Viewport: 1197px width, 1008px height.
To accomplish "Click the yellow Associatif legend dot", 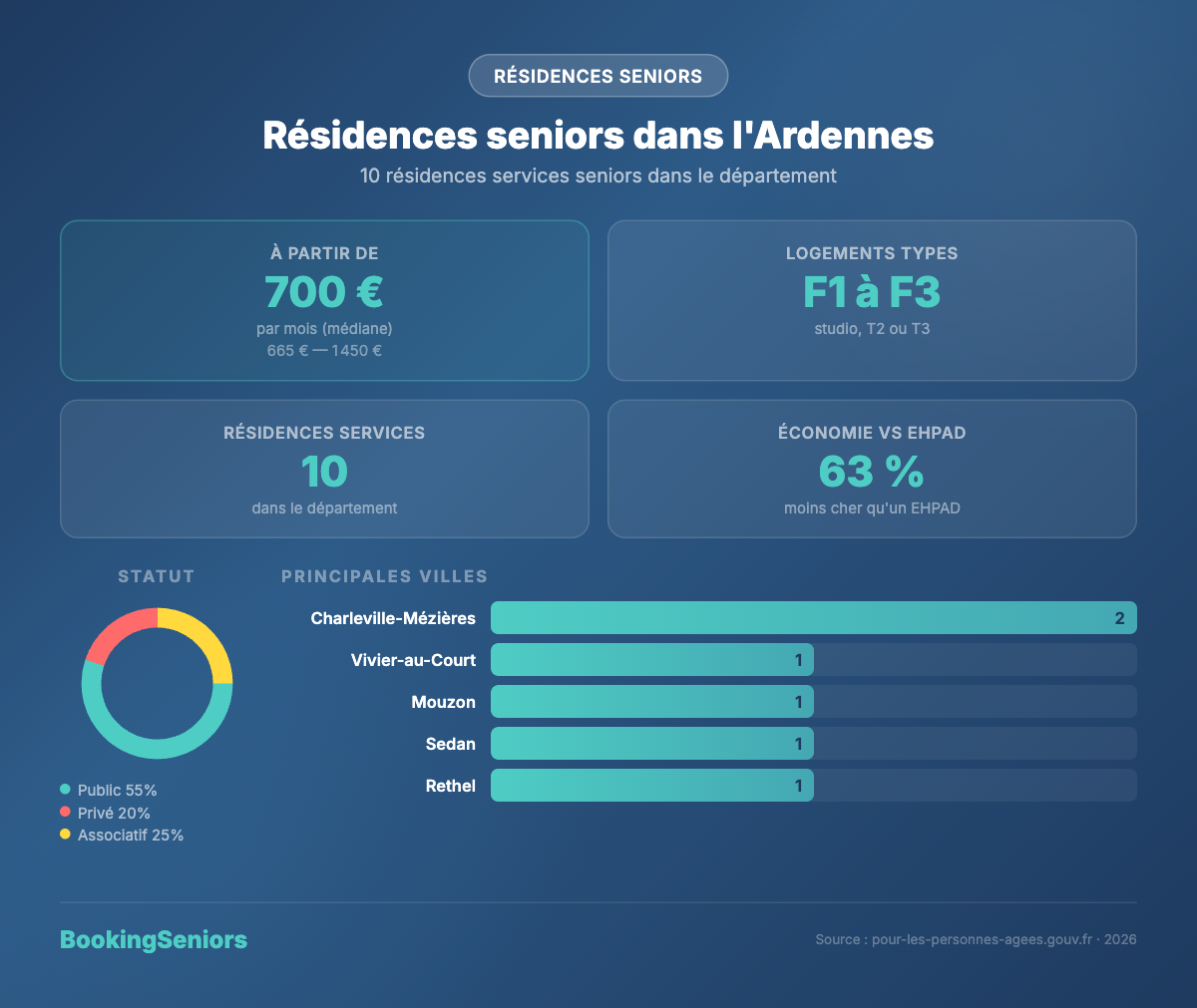I will tap(66, 835).
